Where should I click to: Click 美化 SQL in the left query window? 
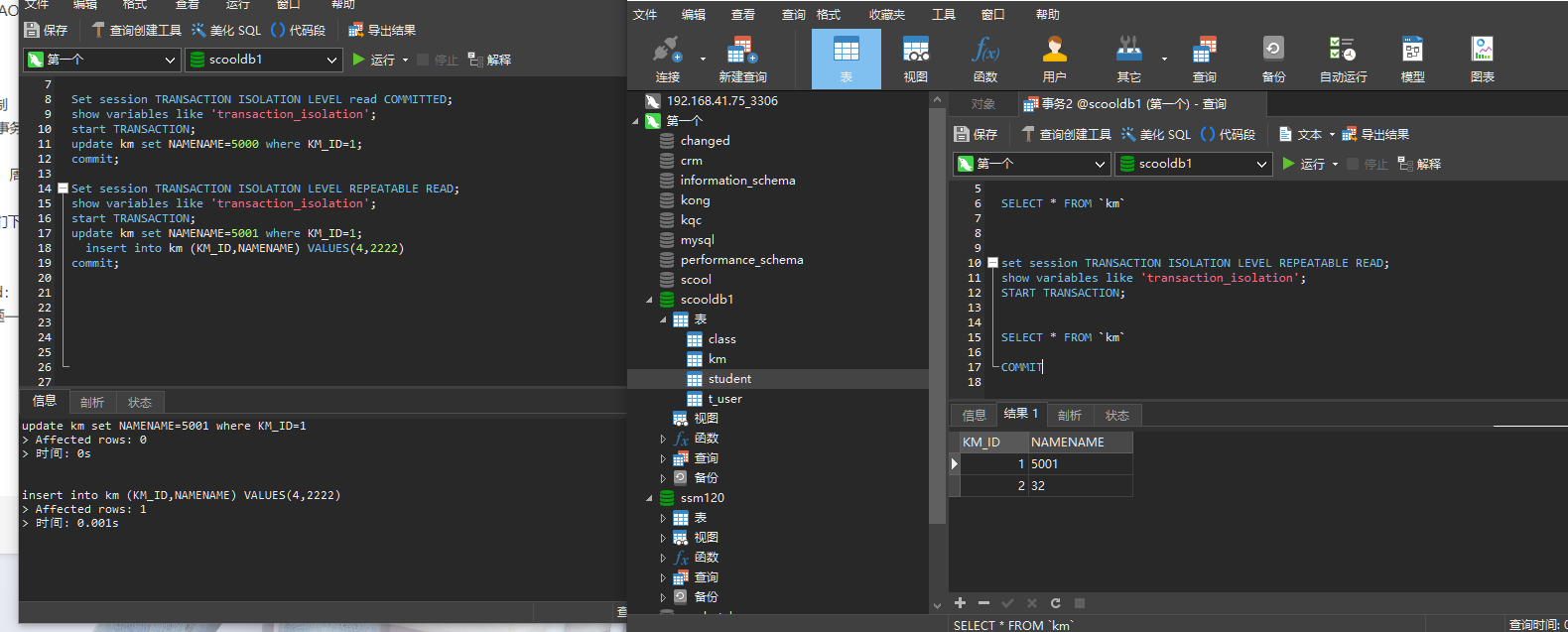pyautogui.click(x=226, y=31)
